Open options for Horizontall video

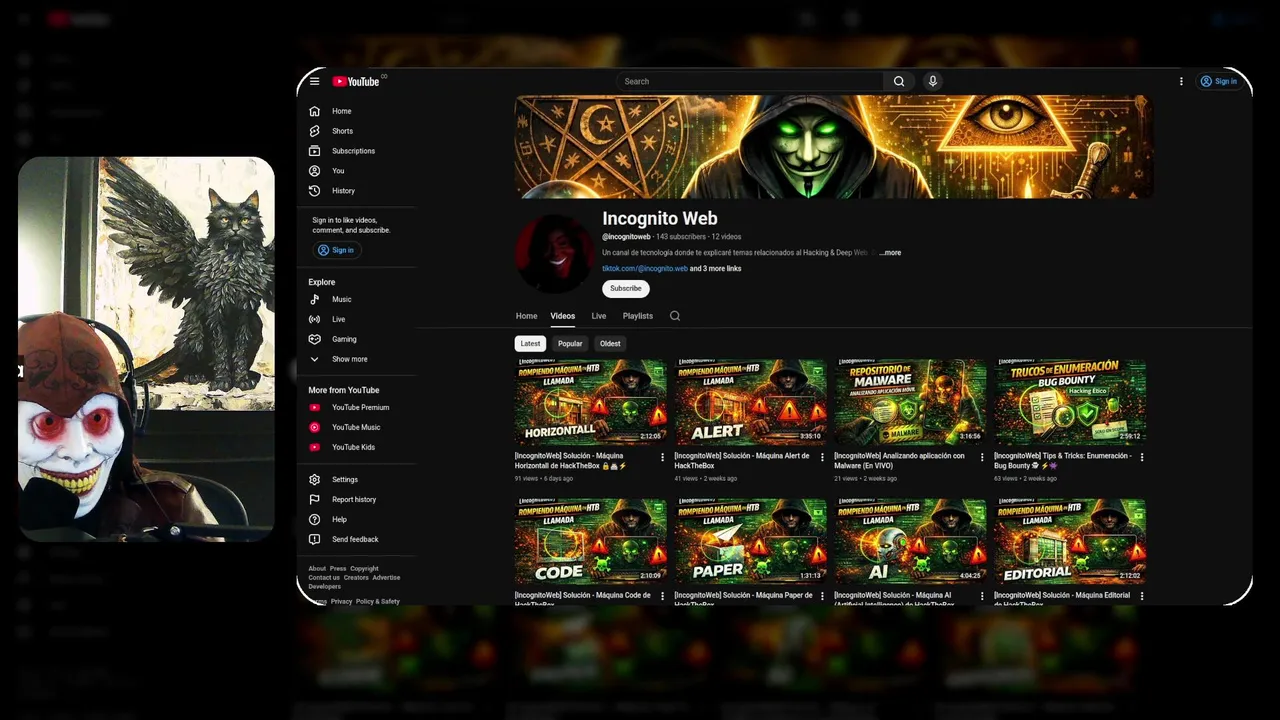click(x=662, y=457)
